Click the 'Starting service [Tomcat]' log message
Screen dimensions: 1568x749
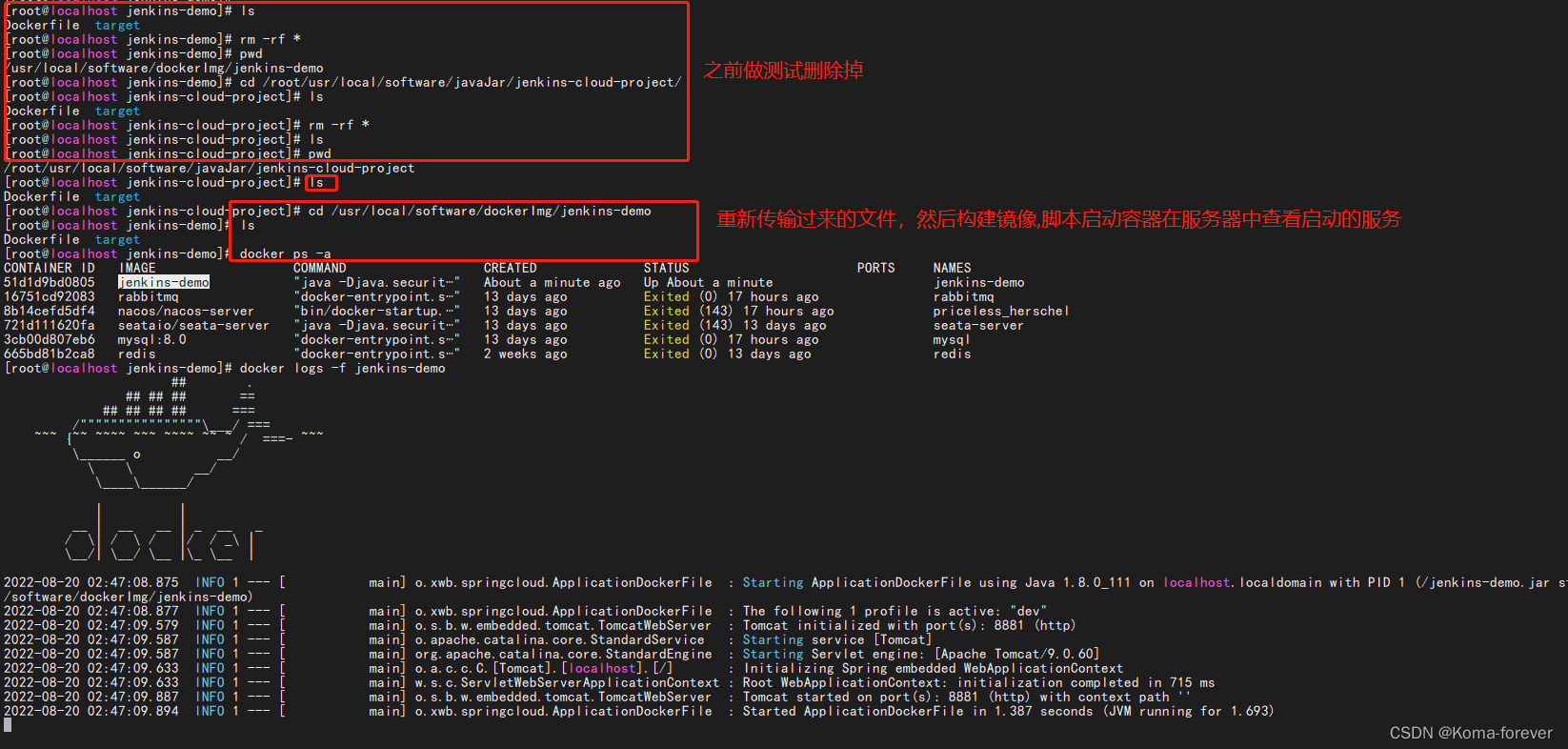click(837, 639)
